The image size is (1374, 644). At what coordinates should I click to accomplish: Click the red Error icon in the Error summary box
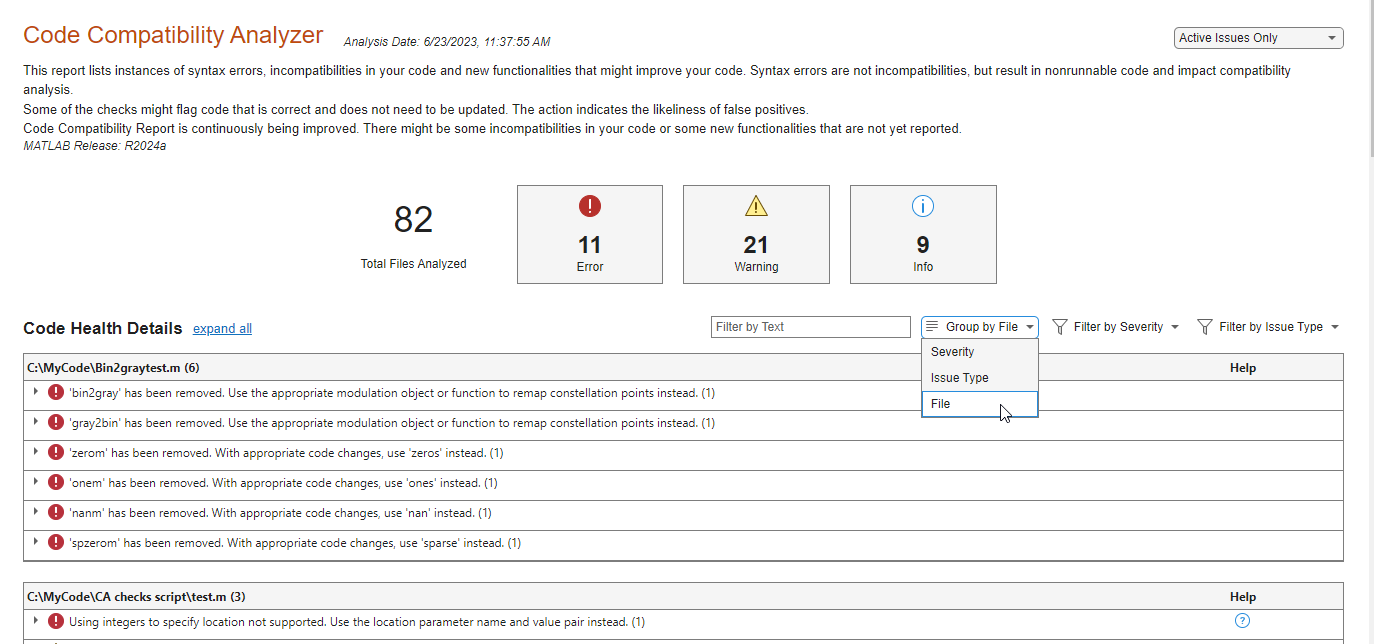point(589,206)
